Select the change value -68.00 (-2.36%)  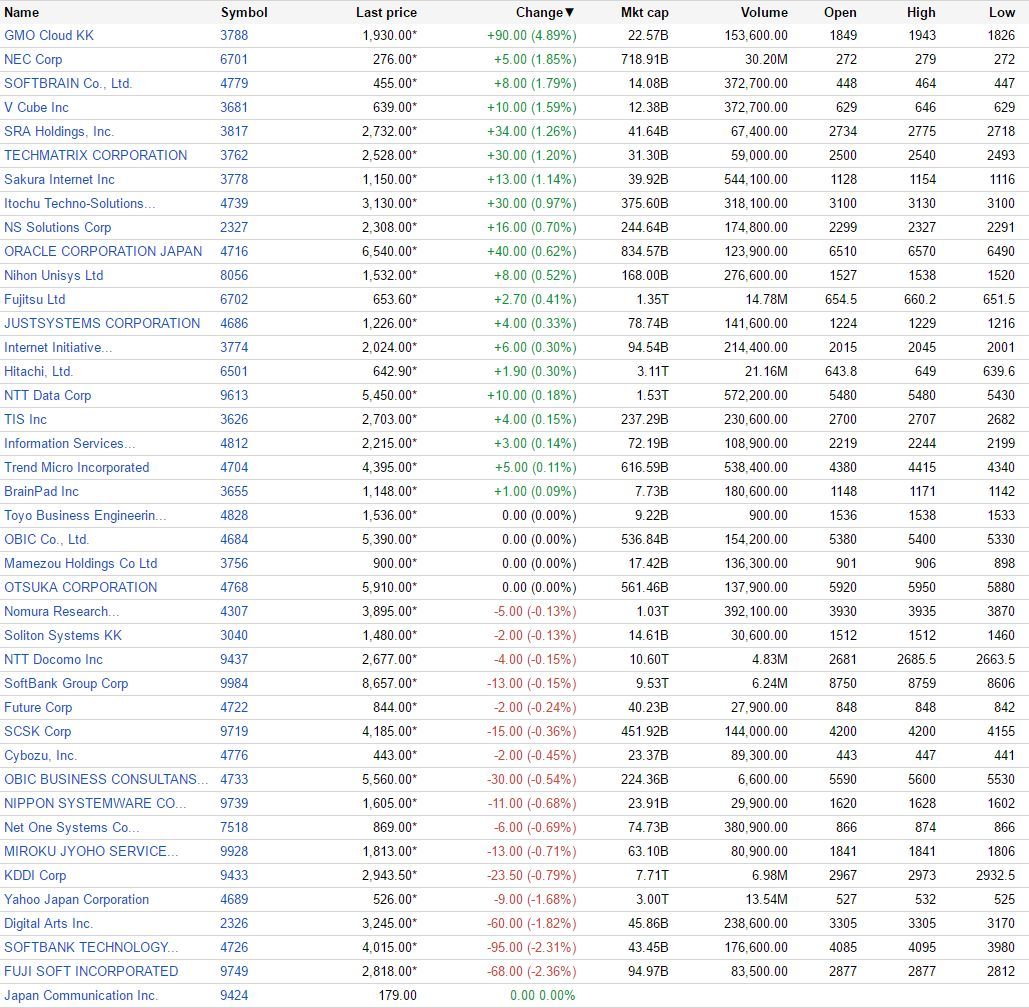coord(532,972)
